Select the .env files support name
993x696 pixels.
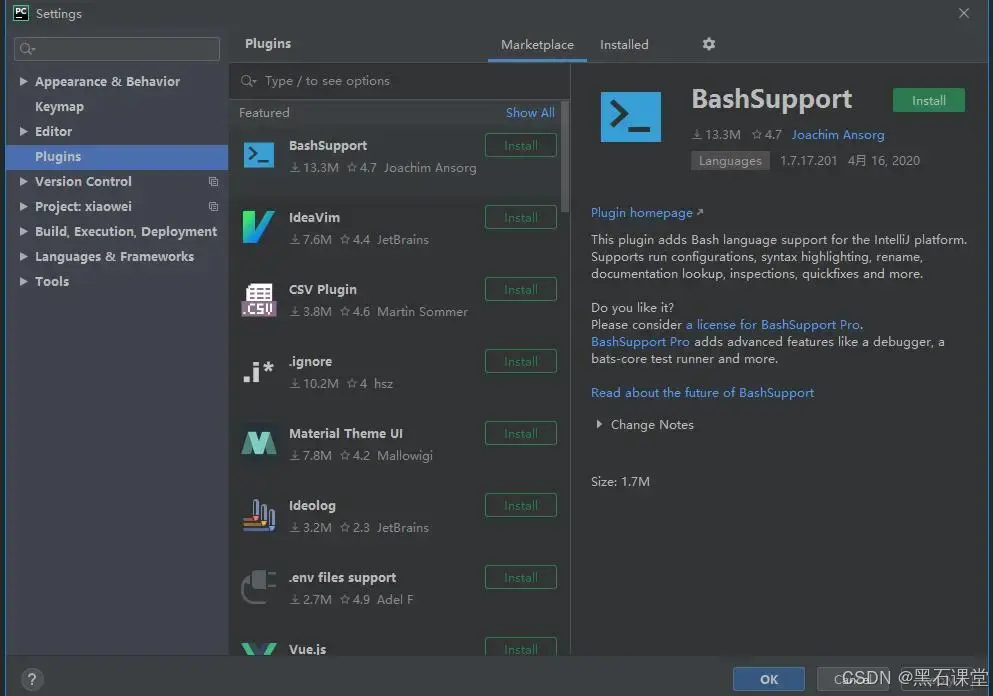(343, 578)
